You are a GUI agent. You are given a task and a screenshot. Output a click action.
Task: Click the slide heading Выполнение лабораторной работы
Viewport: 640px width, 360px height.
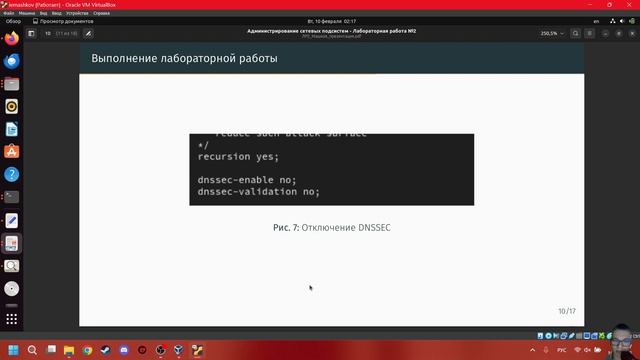184,58
